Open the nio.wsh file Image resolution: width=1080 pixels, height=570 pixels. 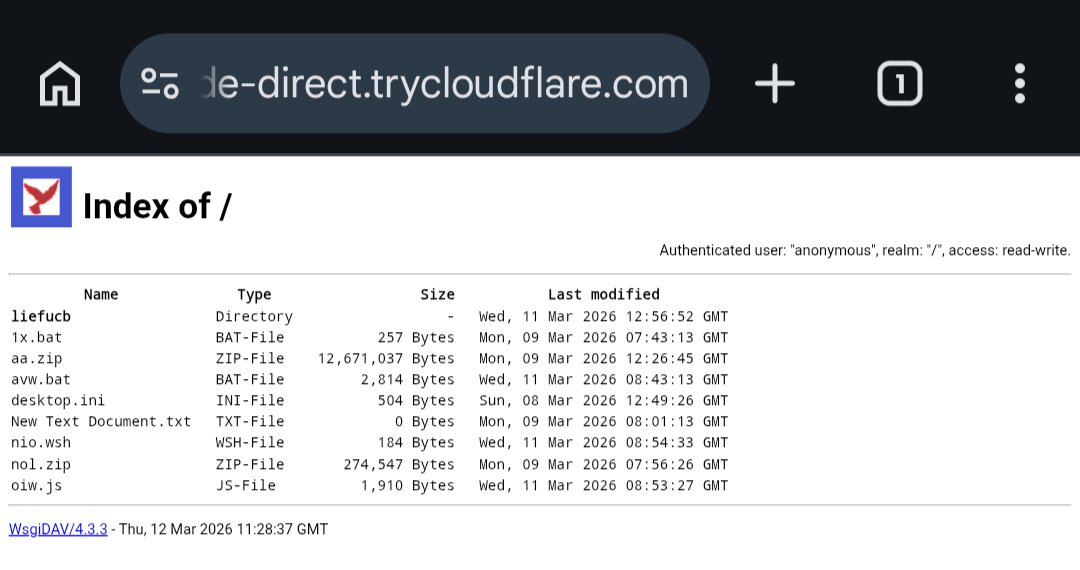[41, 443]
